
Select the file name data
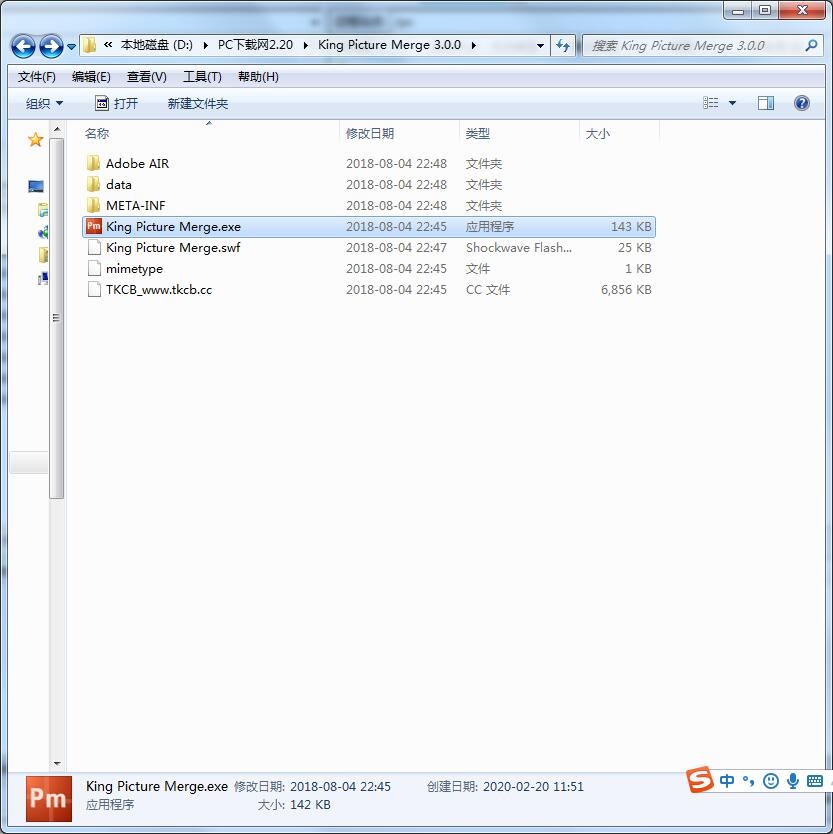tap(119, 185)
